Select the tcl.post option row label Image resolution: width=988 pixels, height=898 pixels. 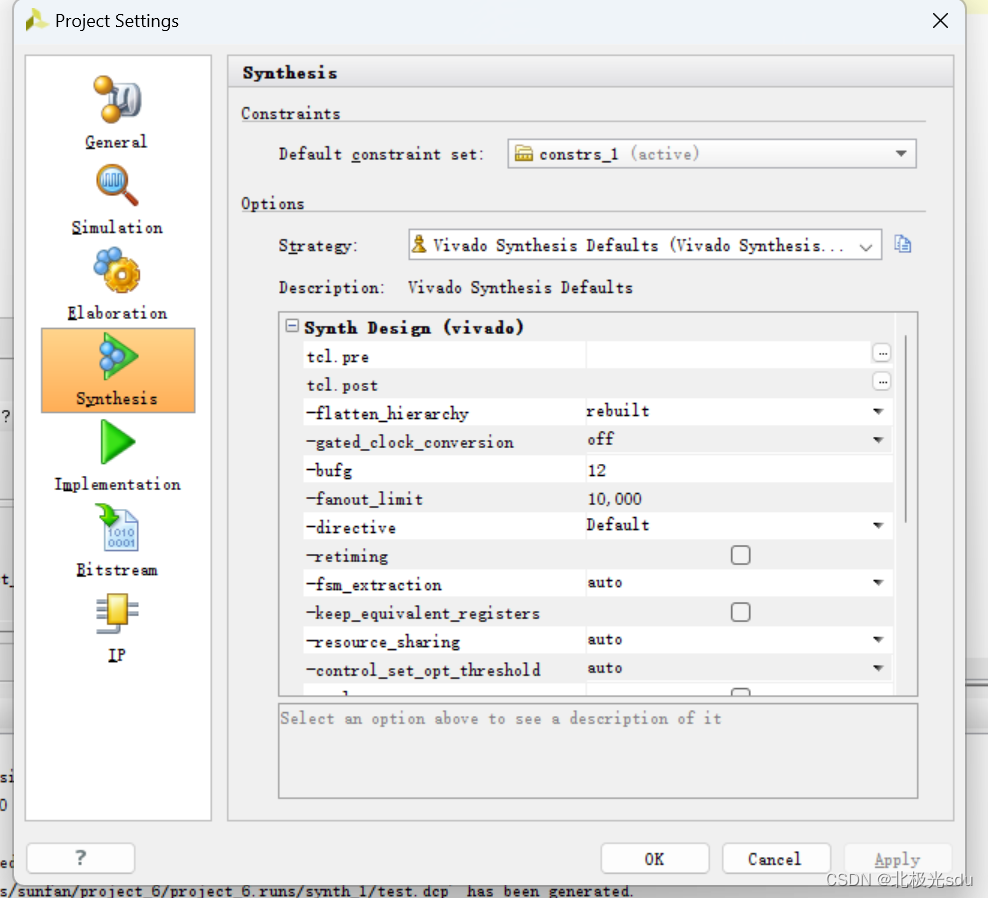343,385
